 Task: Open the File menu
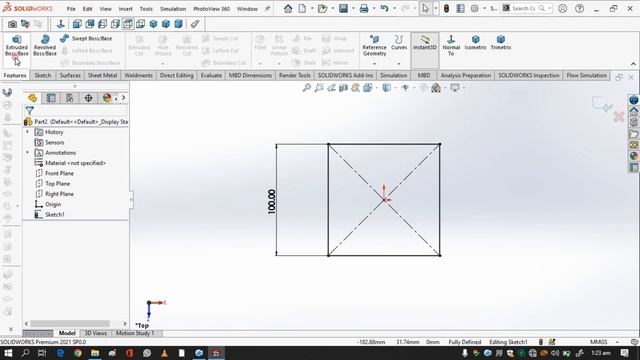click(x=71, y=9)
